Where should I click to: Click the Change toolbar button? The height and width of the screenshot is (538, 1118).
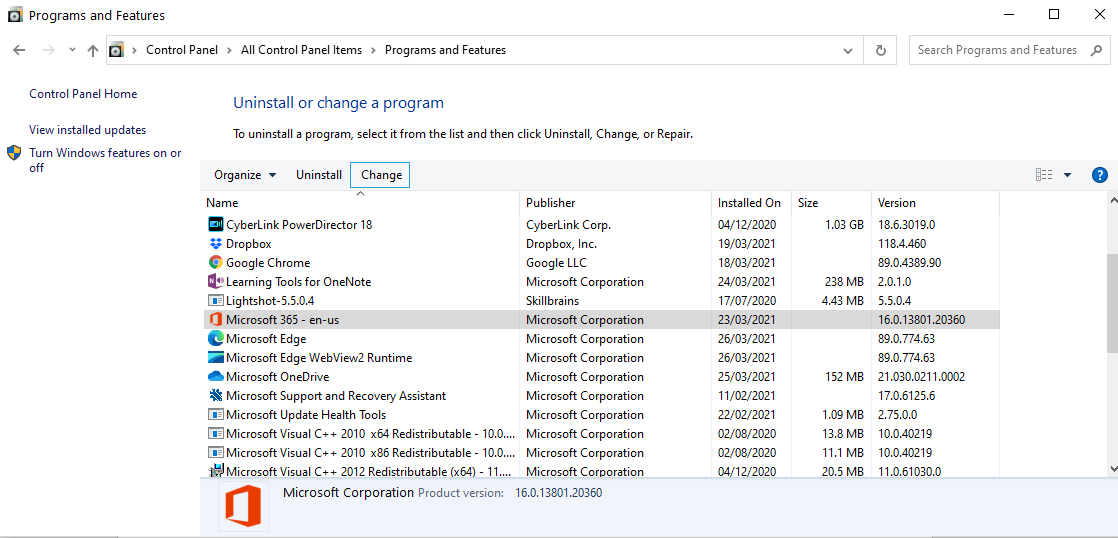click(x=381, y=175)
